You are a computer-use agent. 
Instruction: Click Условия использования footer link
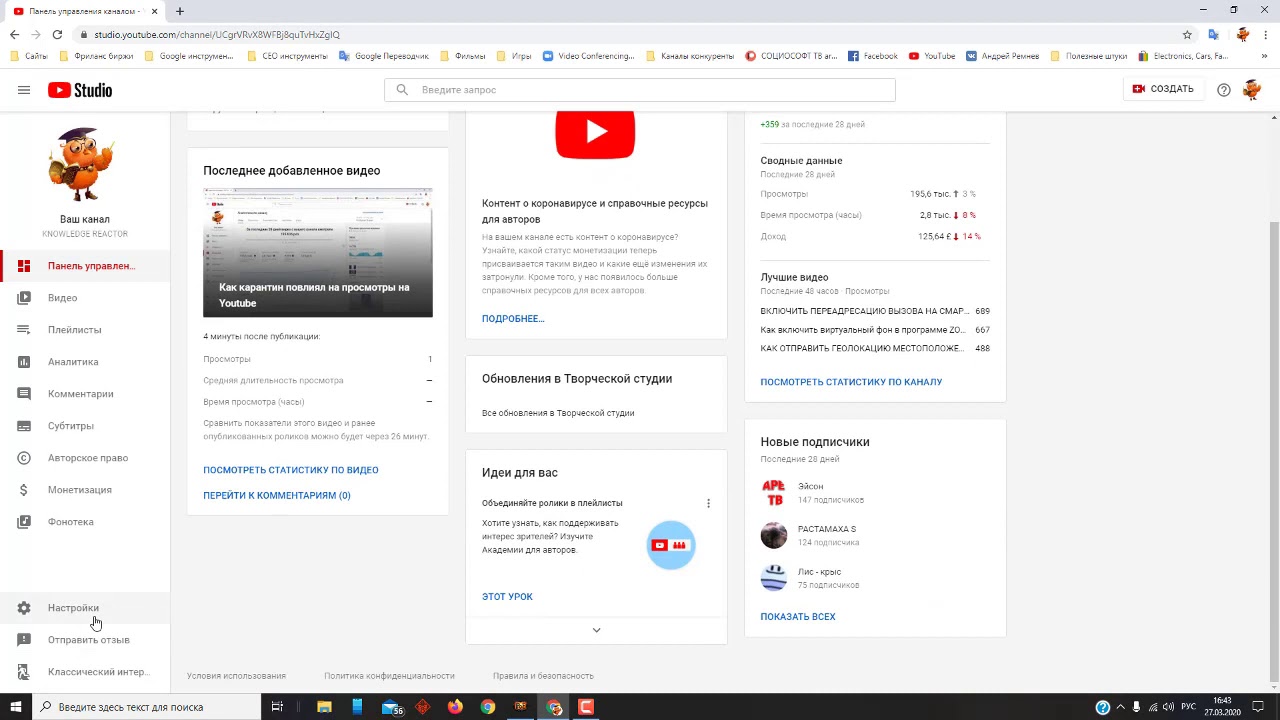point(236,676)
